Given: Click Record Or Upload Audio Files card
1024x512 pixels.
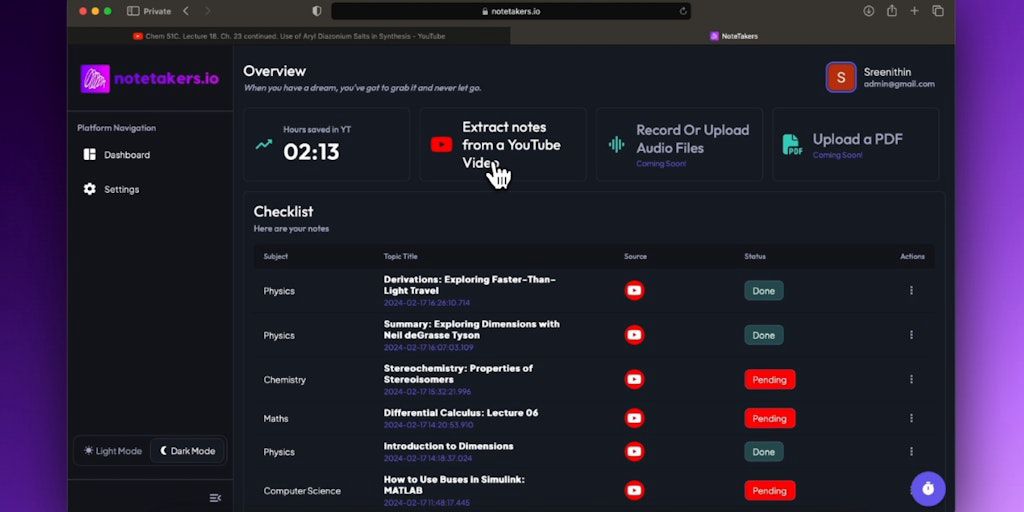Looking at the screenshot, I should (679, 144).
